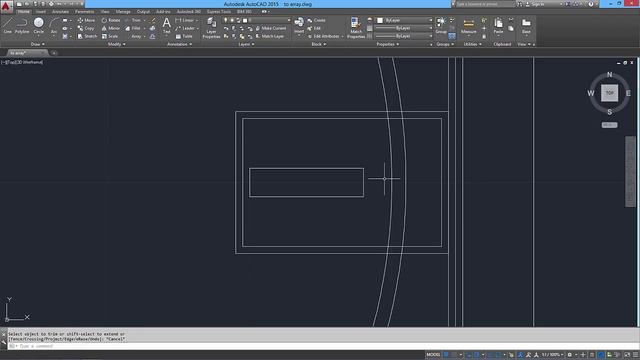This screenshot has width=640, height=360.
Task: Click the vertical navigation bar on right
Action: point(631,171)
